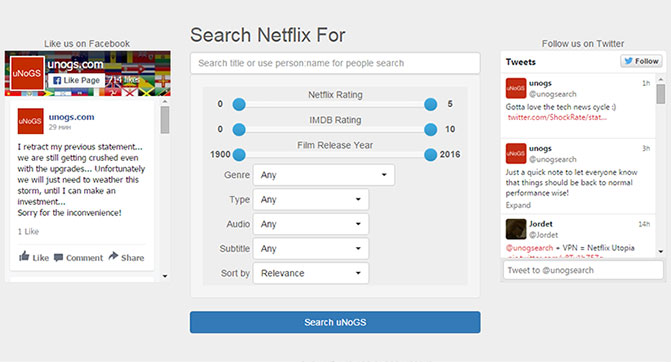Click the Facebook Like Page button
The image size is (671, 362).
[77, 80]
